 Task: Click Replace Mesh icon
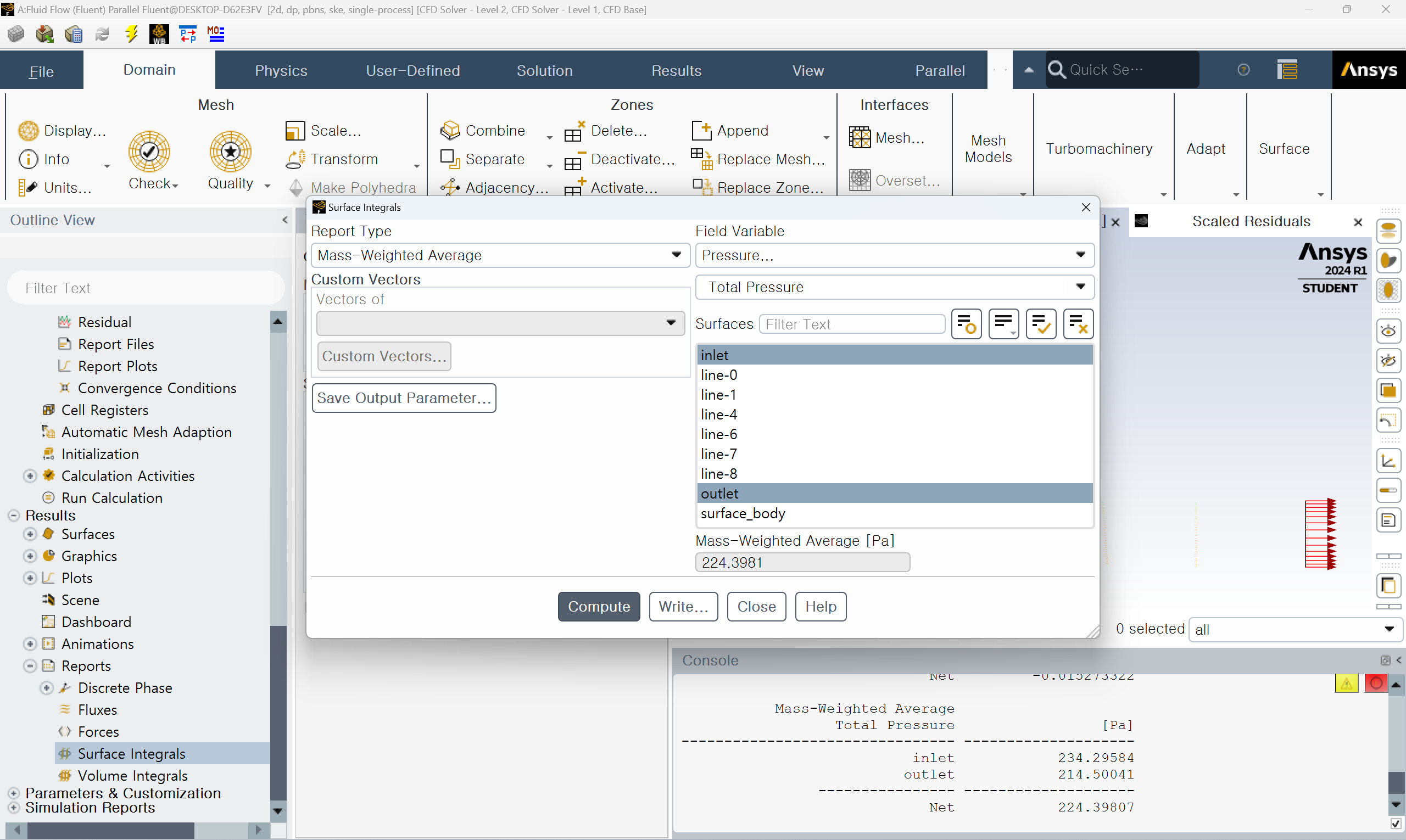[x=701, y=159]
